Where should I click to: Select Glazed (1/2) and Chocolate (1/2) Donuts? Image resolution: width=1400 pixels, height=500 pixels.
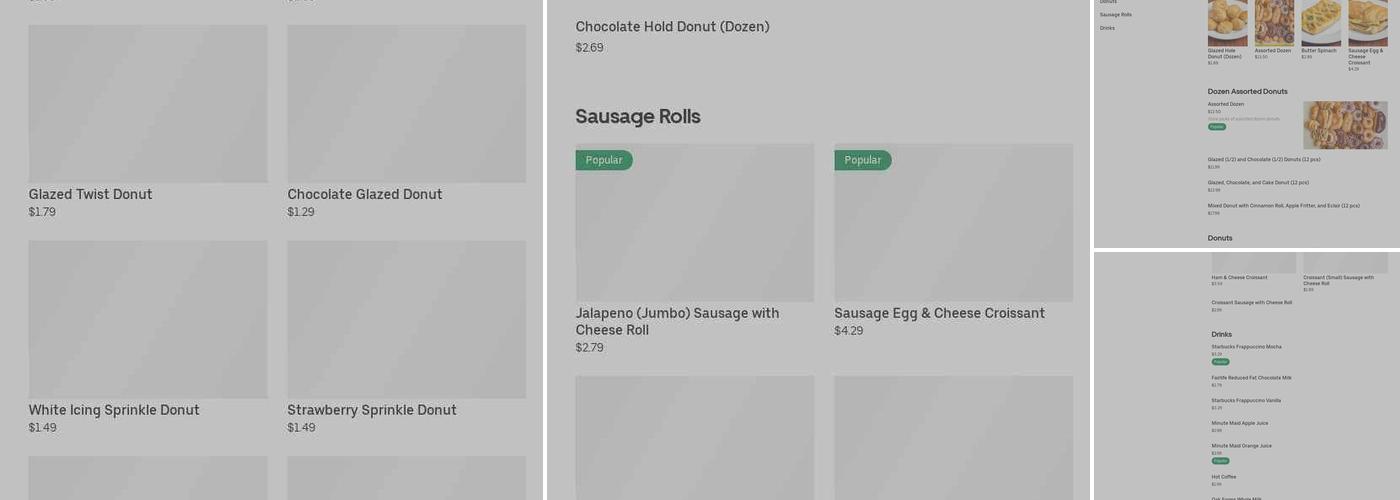pos(1264,159)
